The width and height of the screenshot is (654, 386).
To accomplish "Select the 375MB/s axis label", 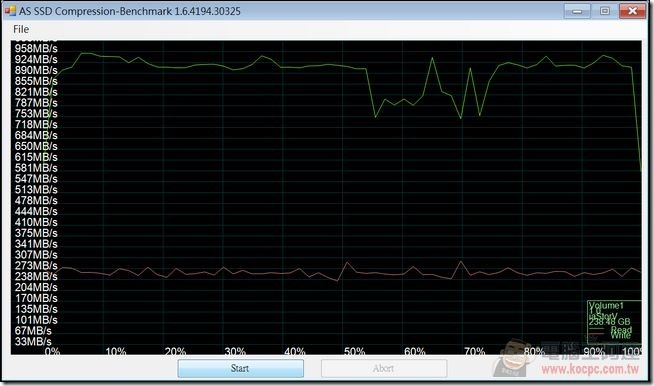I will point(36,233).
